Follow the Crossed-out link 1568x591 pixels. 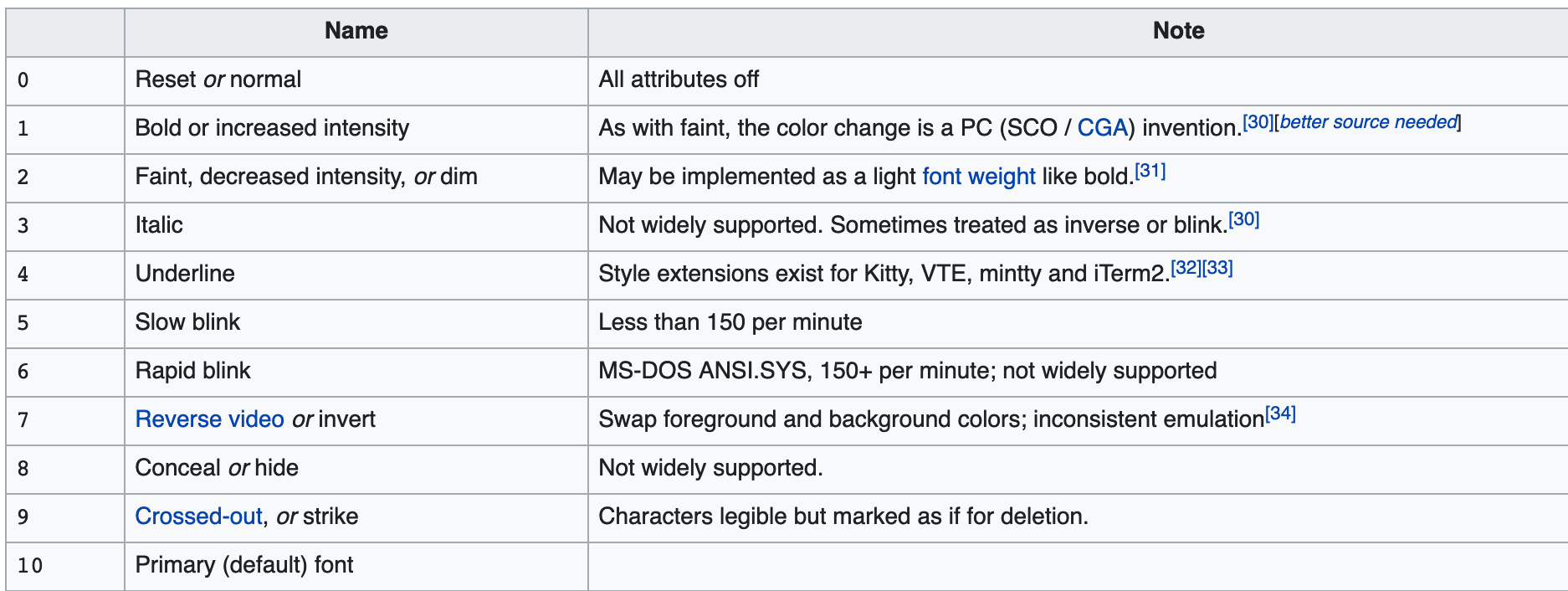[x=199, y=516]
